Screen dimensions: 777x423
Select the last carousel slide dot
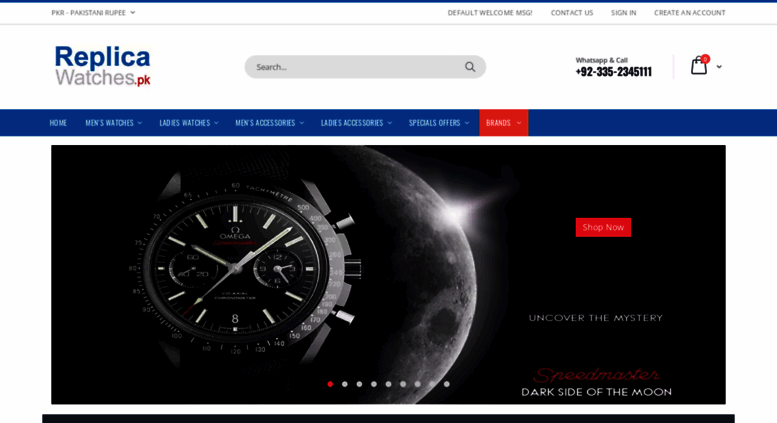tap(446, 384)
